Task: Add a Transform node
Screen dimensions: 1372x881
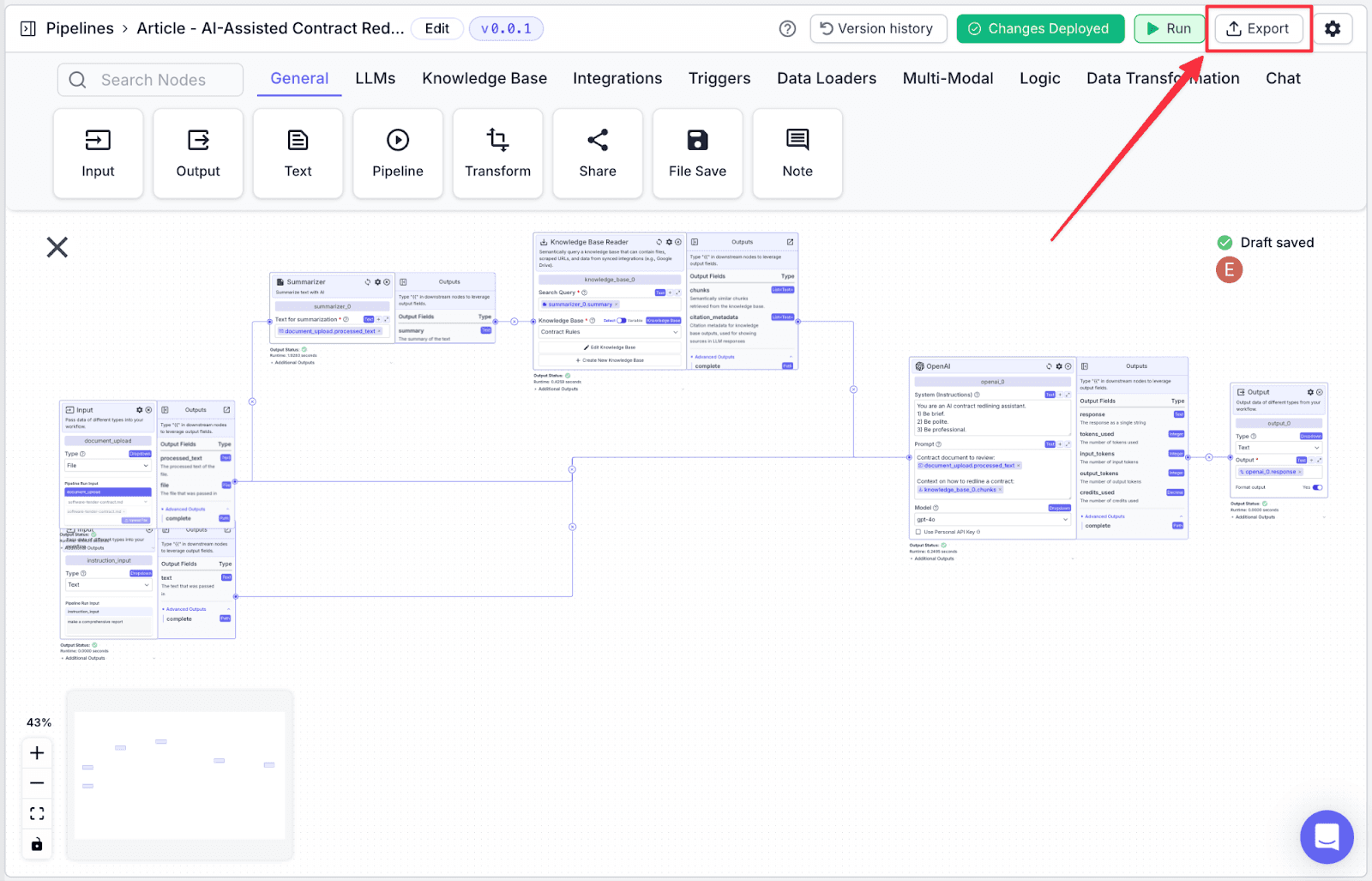Action: coord(497,154)
